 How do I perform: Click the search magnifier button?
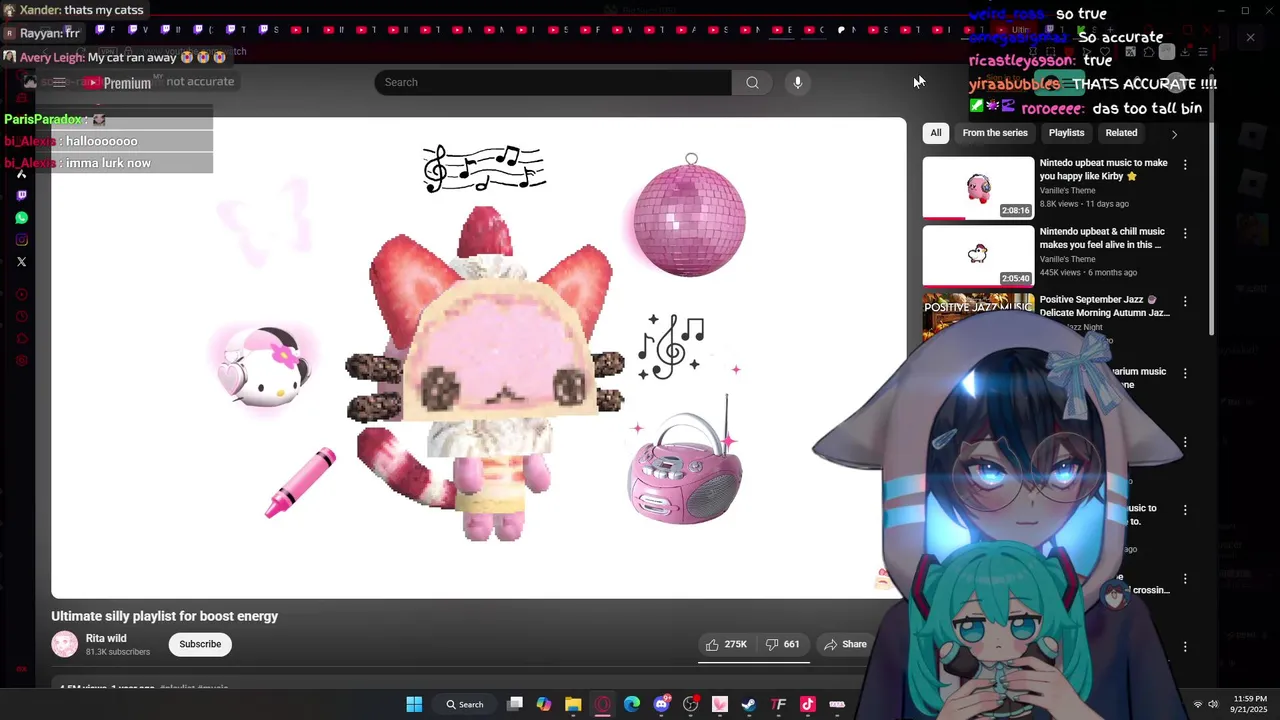[752, 82]
